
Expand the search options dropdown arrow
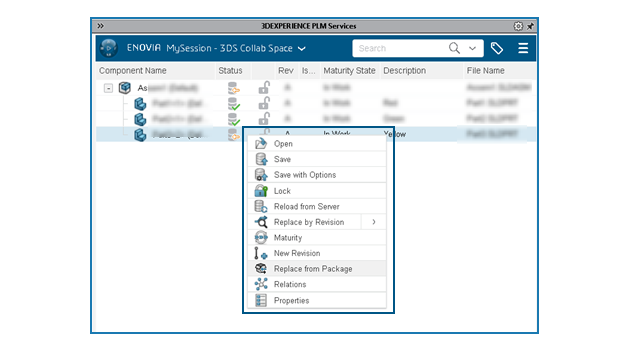tap(472, 48)
